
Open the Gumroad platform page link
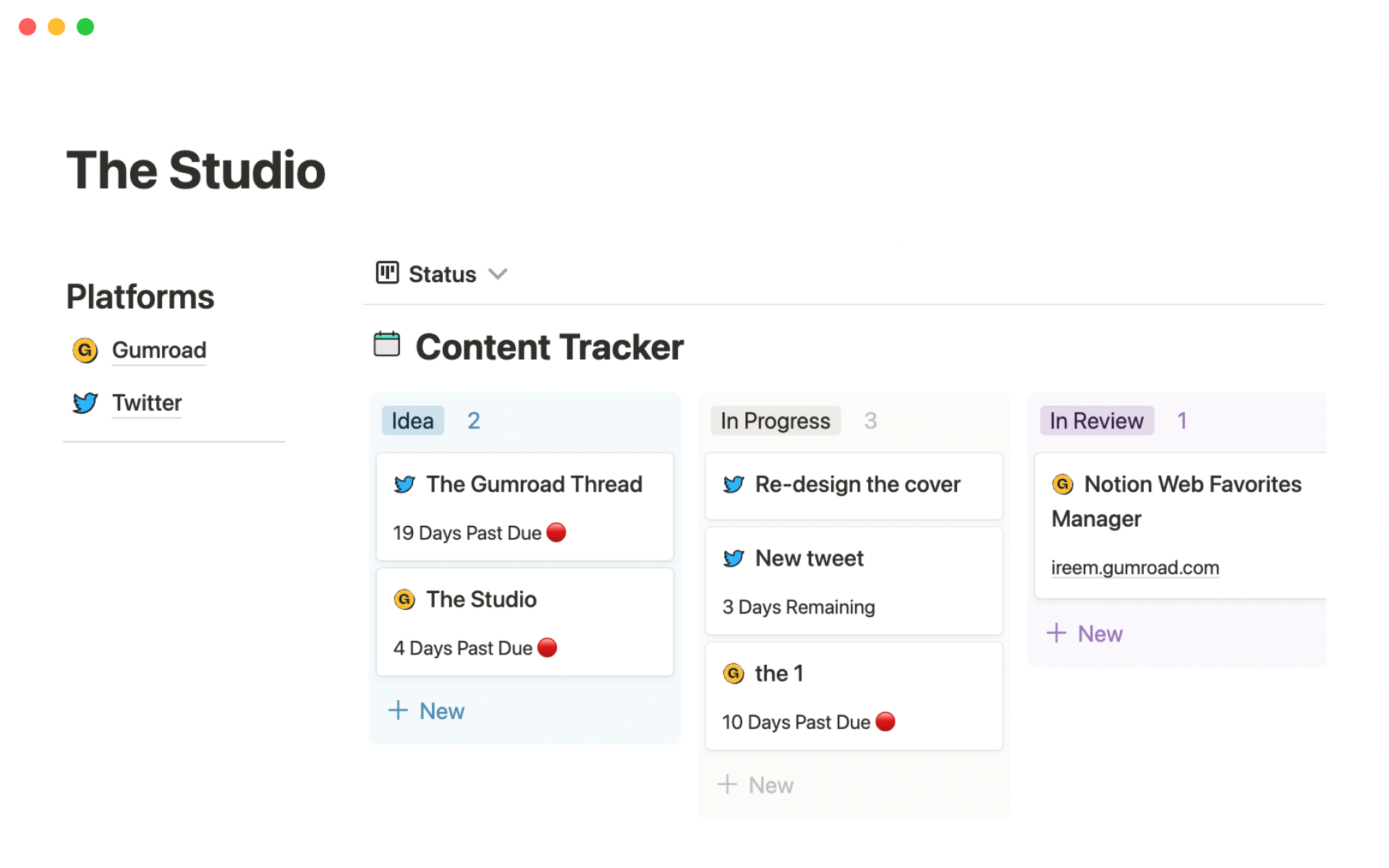[x=159, y=350]
